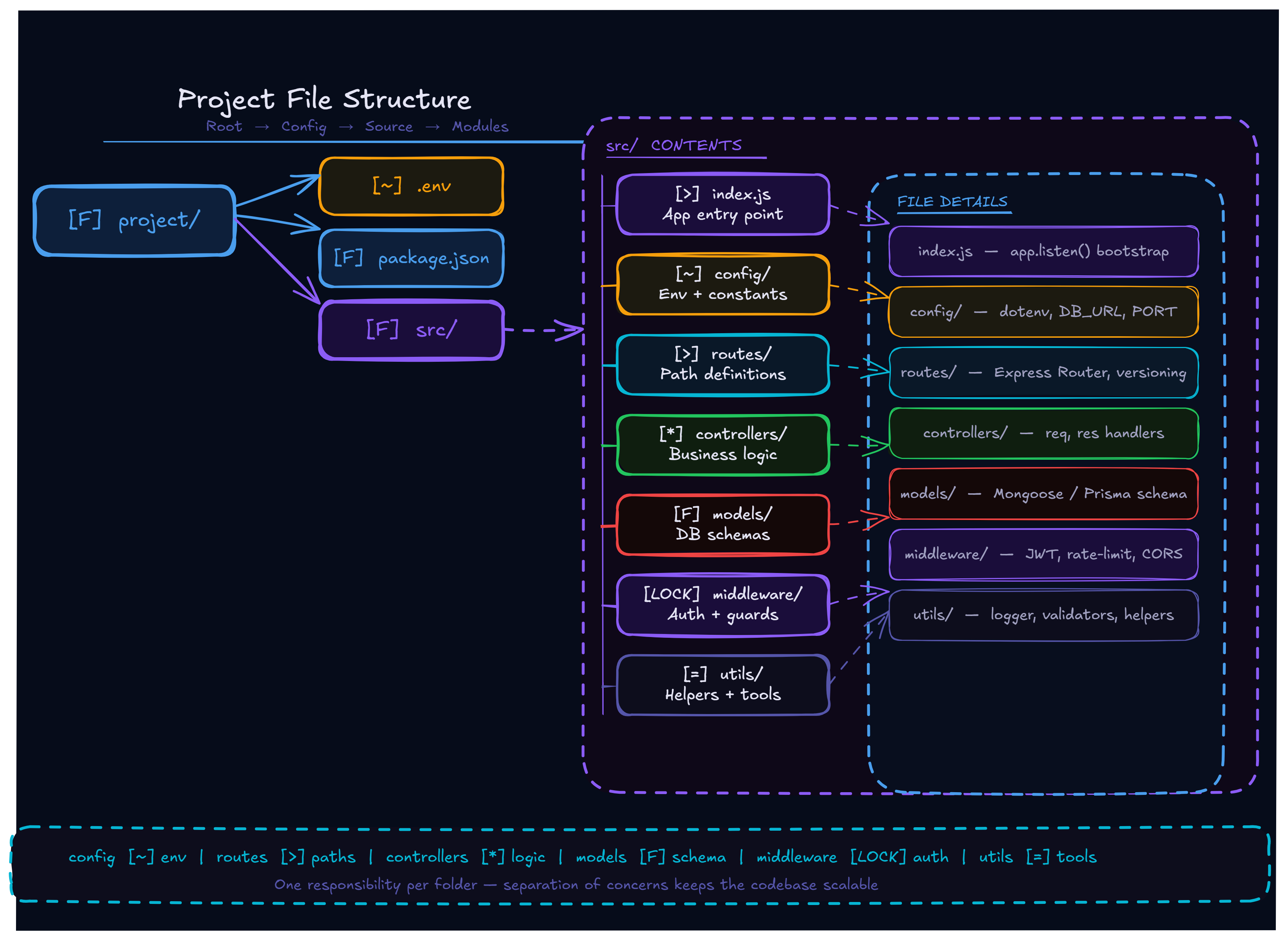Click the controllers/ Business logic box

(722, 445)
